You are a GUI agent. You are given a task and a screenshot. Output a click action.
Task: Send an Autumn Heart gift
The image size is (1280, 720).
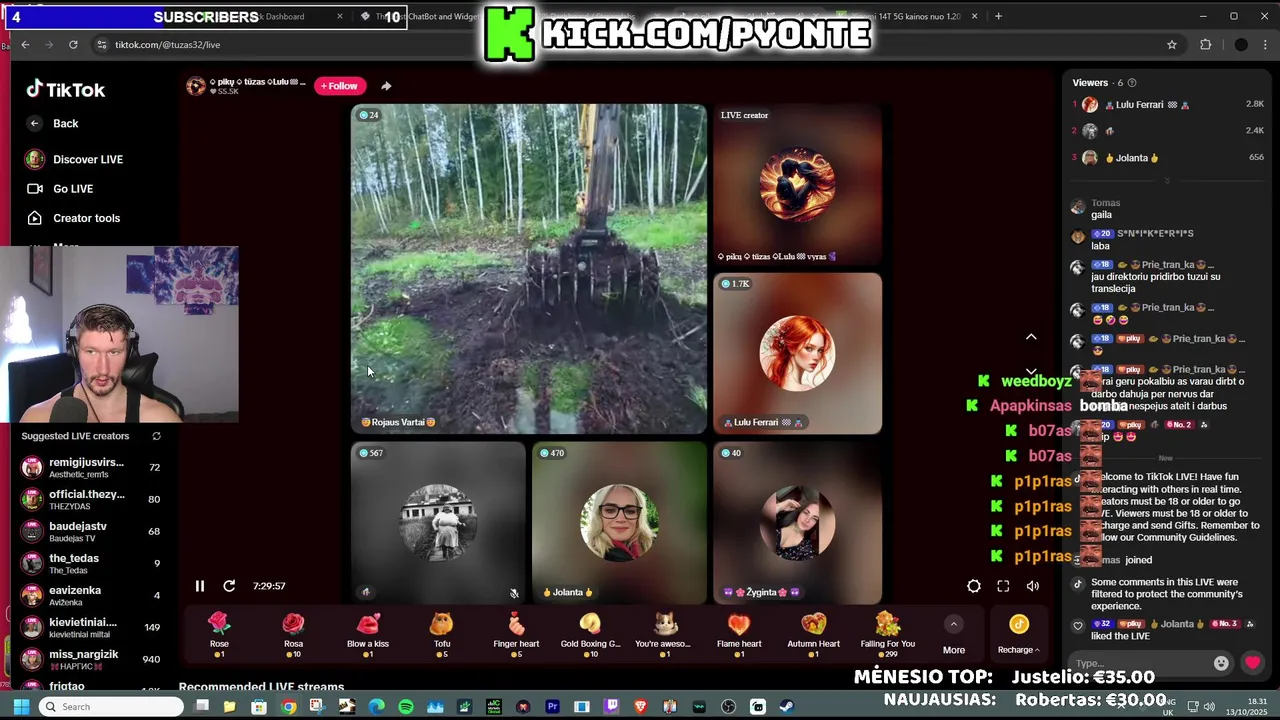[813, 635]
